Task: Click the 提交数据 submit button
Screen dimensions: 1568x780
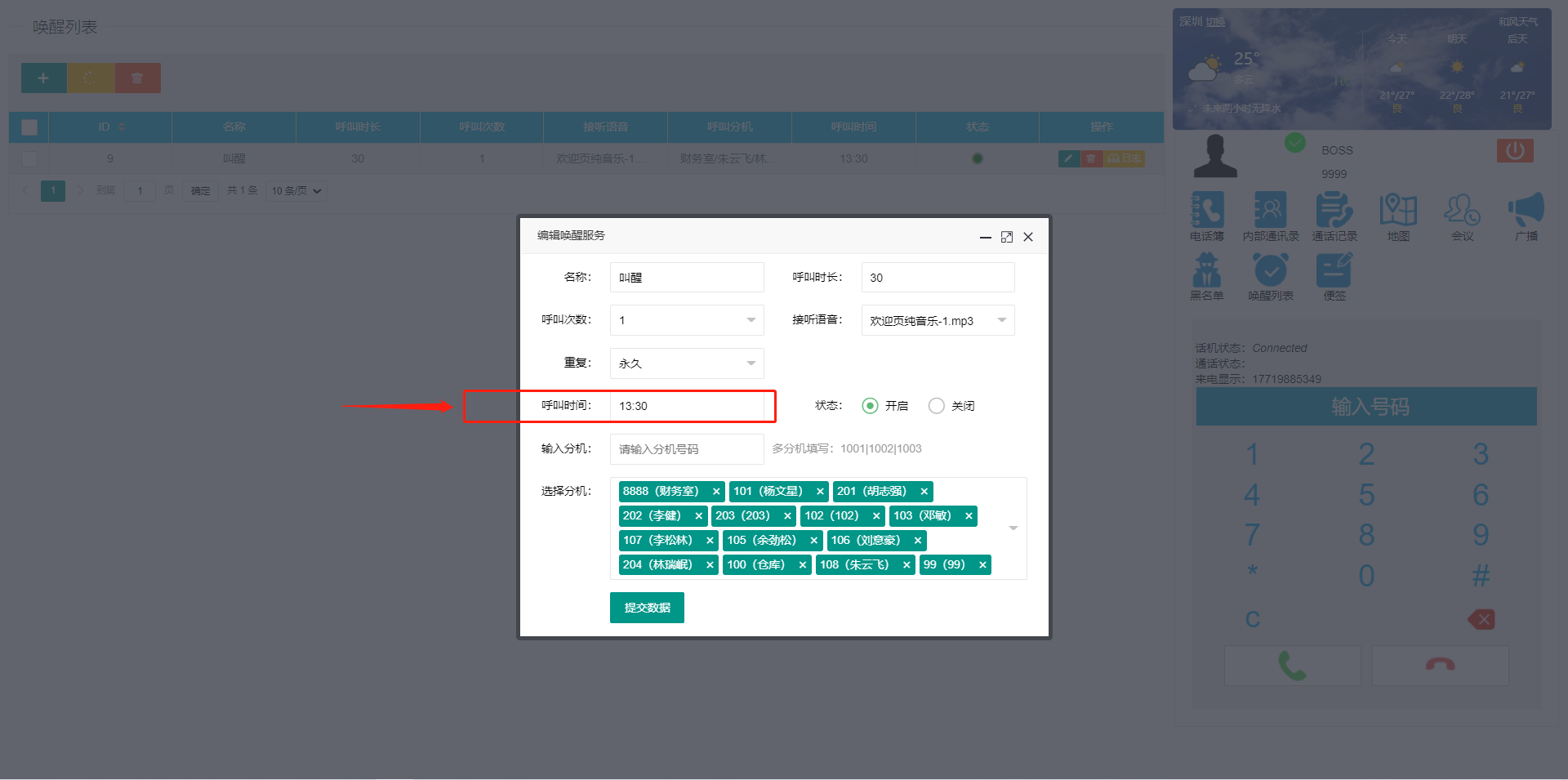Action: pos(647,608)
